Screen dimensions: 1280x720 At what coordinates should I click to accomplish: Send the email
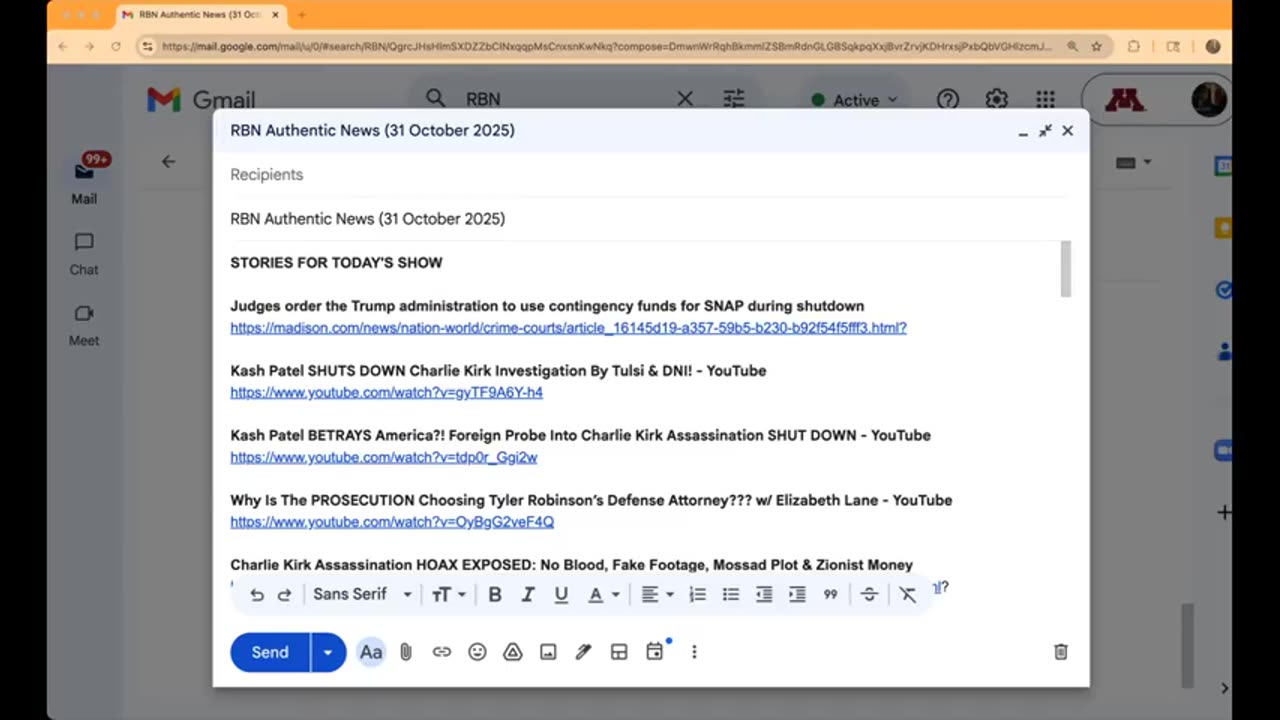point(270,652)
